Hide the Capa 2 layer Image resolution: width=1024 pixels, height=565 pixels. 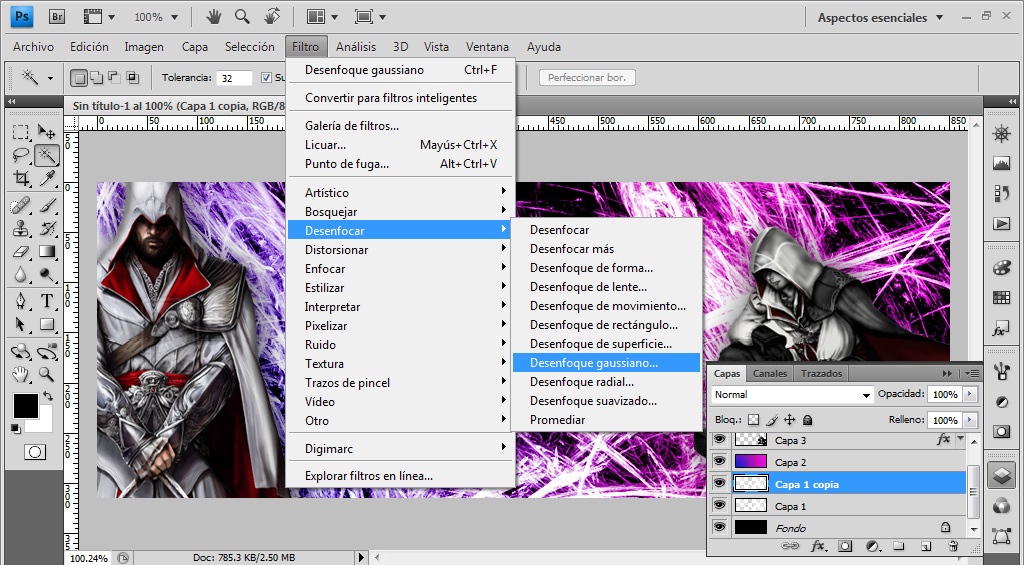coord(719,461)
